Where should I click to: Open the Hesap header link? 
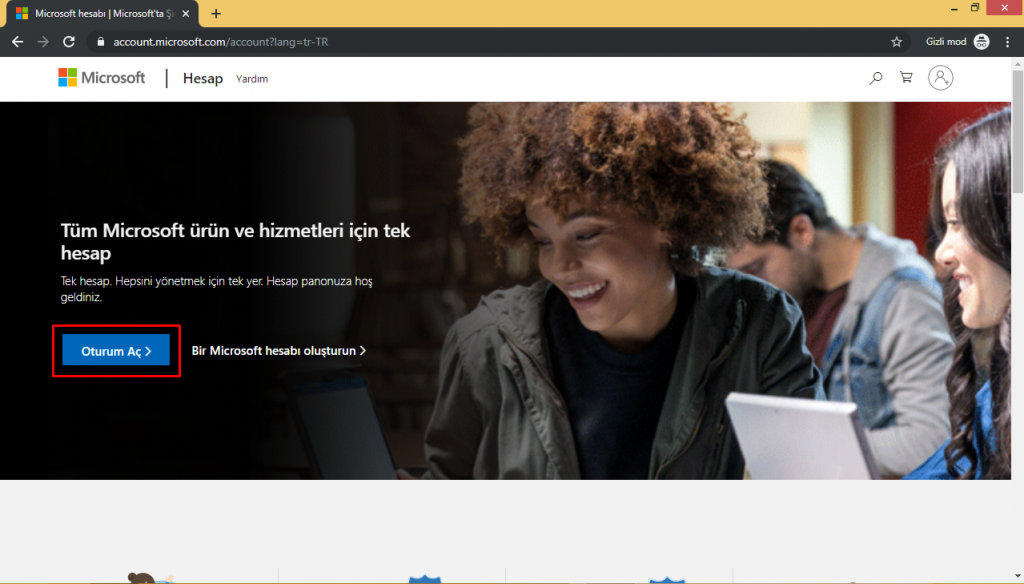coord(202,78)
